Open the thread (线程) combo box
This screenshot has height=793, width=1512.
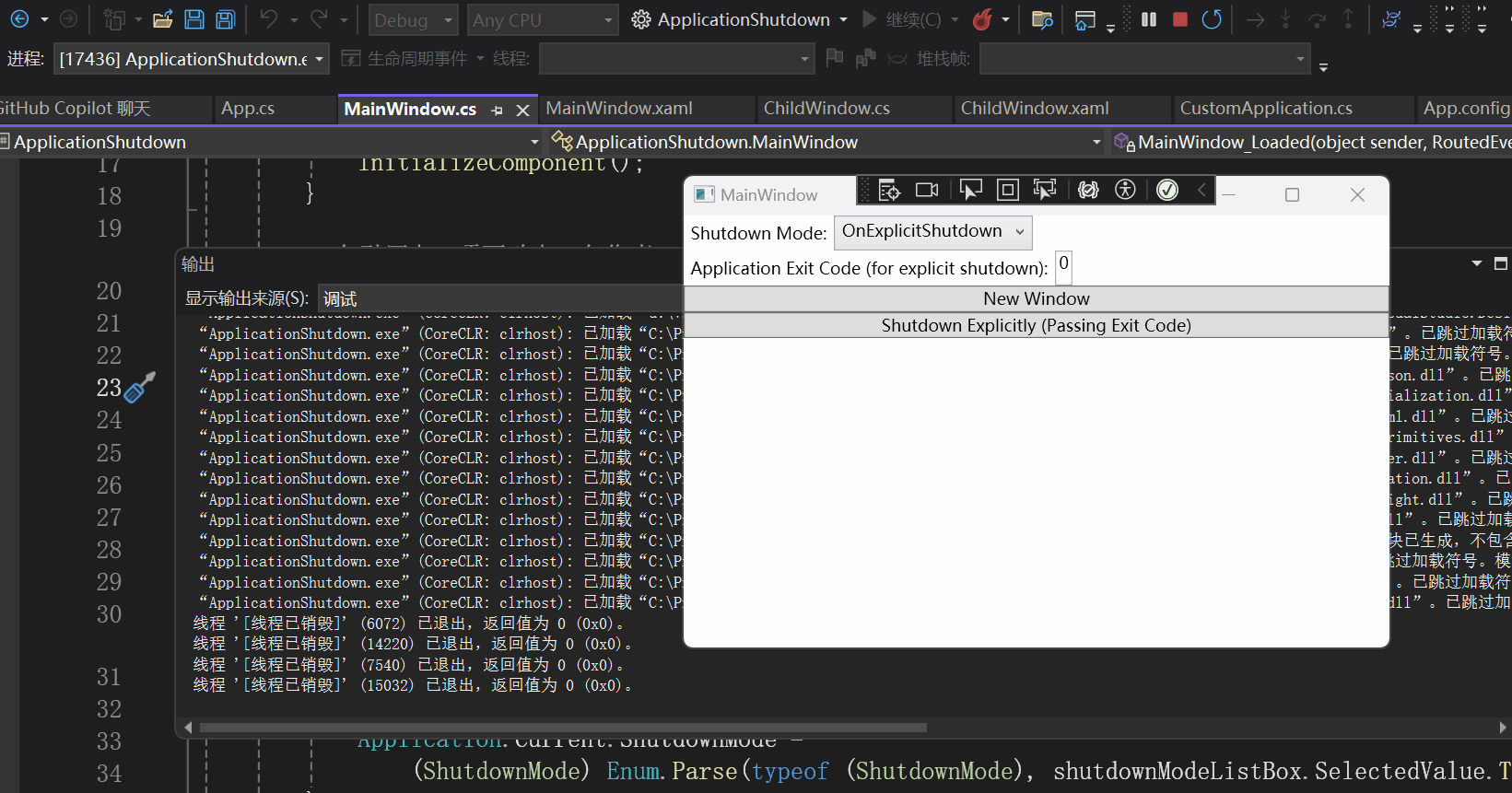(x=676, y=59)
